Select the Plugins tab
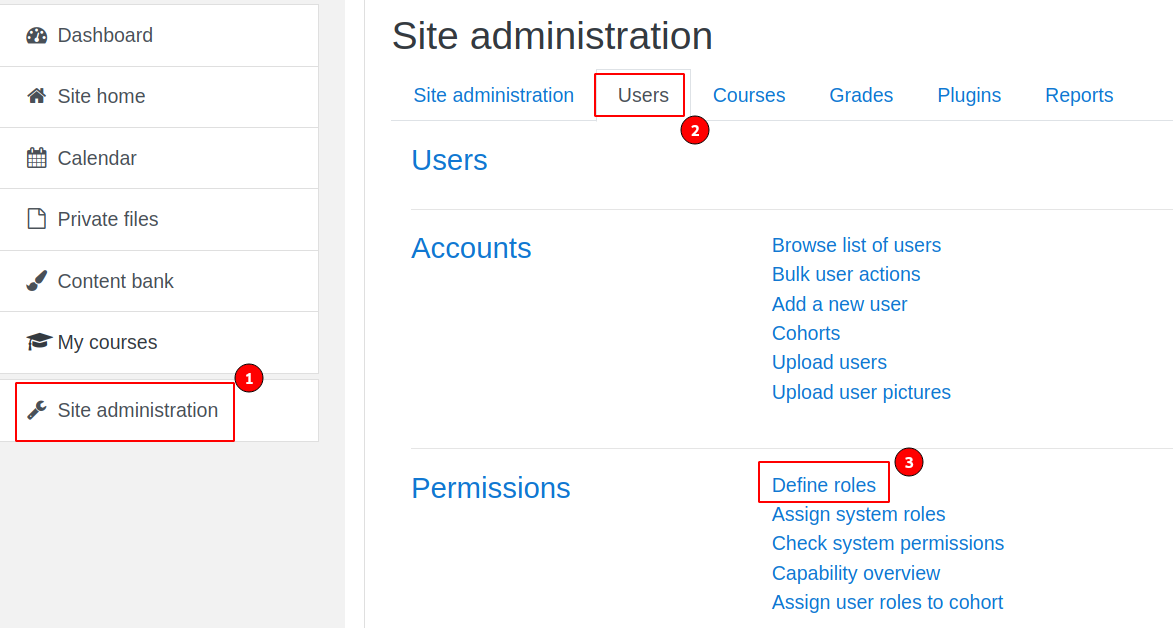This screenshot has height=628, width=1173. pos(968,95)
